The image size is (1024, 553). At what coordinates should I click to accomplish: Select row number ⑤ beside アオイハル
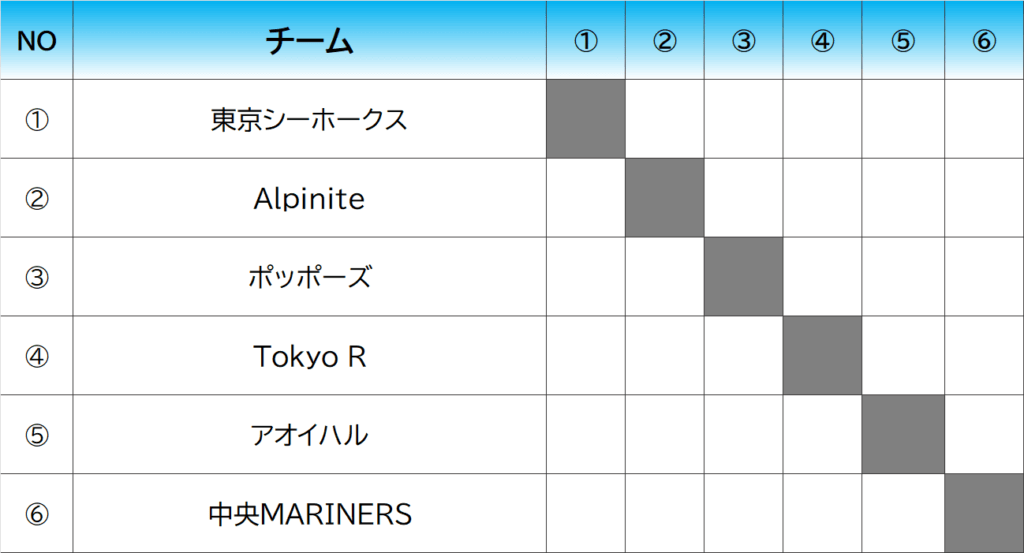pos(37,436)
